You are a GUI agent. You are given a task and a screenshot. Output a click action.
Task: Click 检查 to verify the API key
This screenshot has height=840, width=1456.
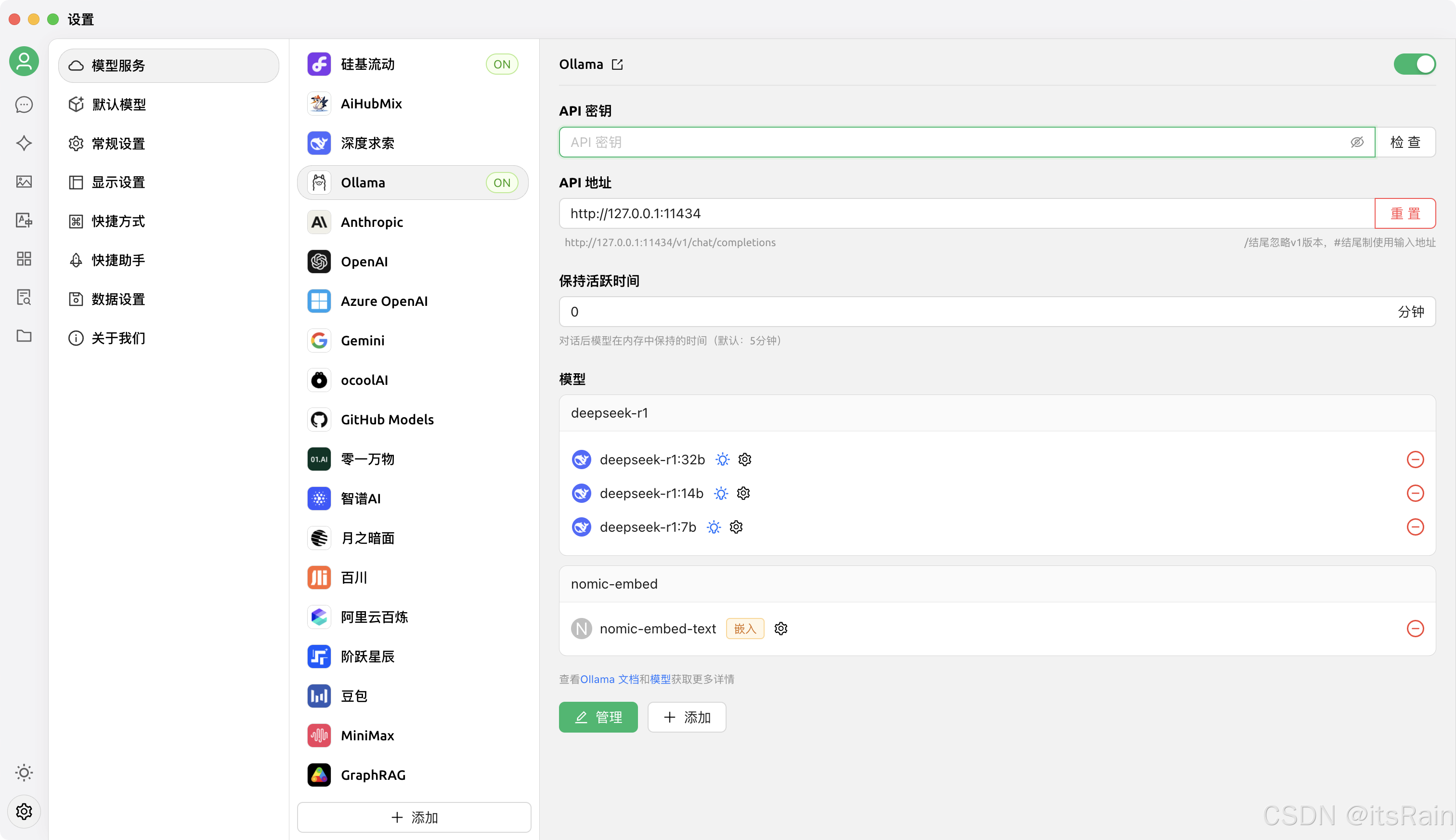[1405, 142]
